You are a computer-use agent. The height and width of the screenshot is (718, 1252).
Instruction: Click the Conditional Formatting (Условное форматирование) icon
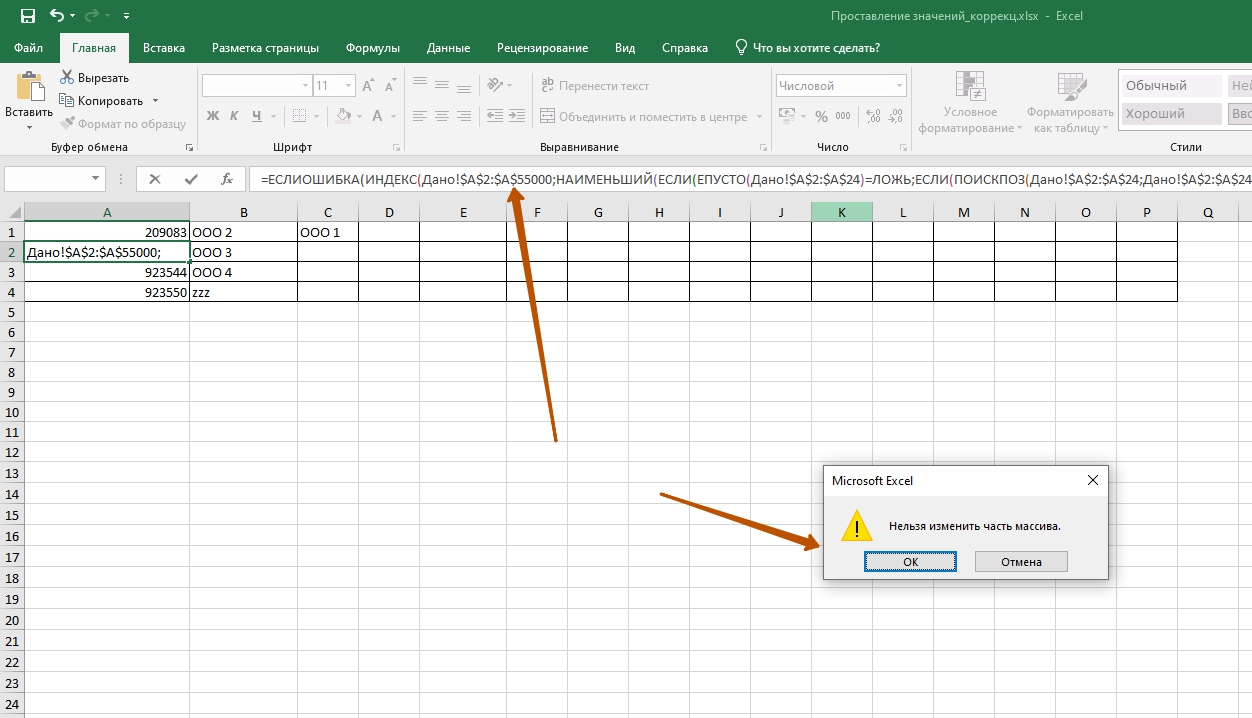[x=970, y=87]
